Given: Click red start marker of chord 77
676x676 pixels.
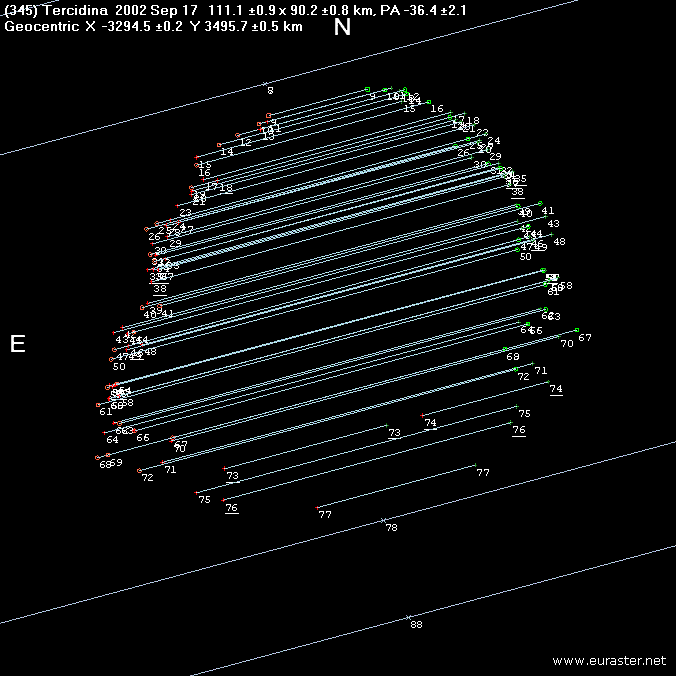Looking at the screenshot, I should (317, 507).
